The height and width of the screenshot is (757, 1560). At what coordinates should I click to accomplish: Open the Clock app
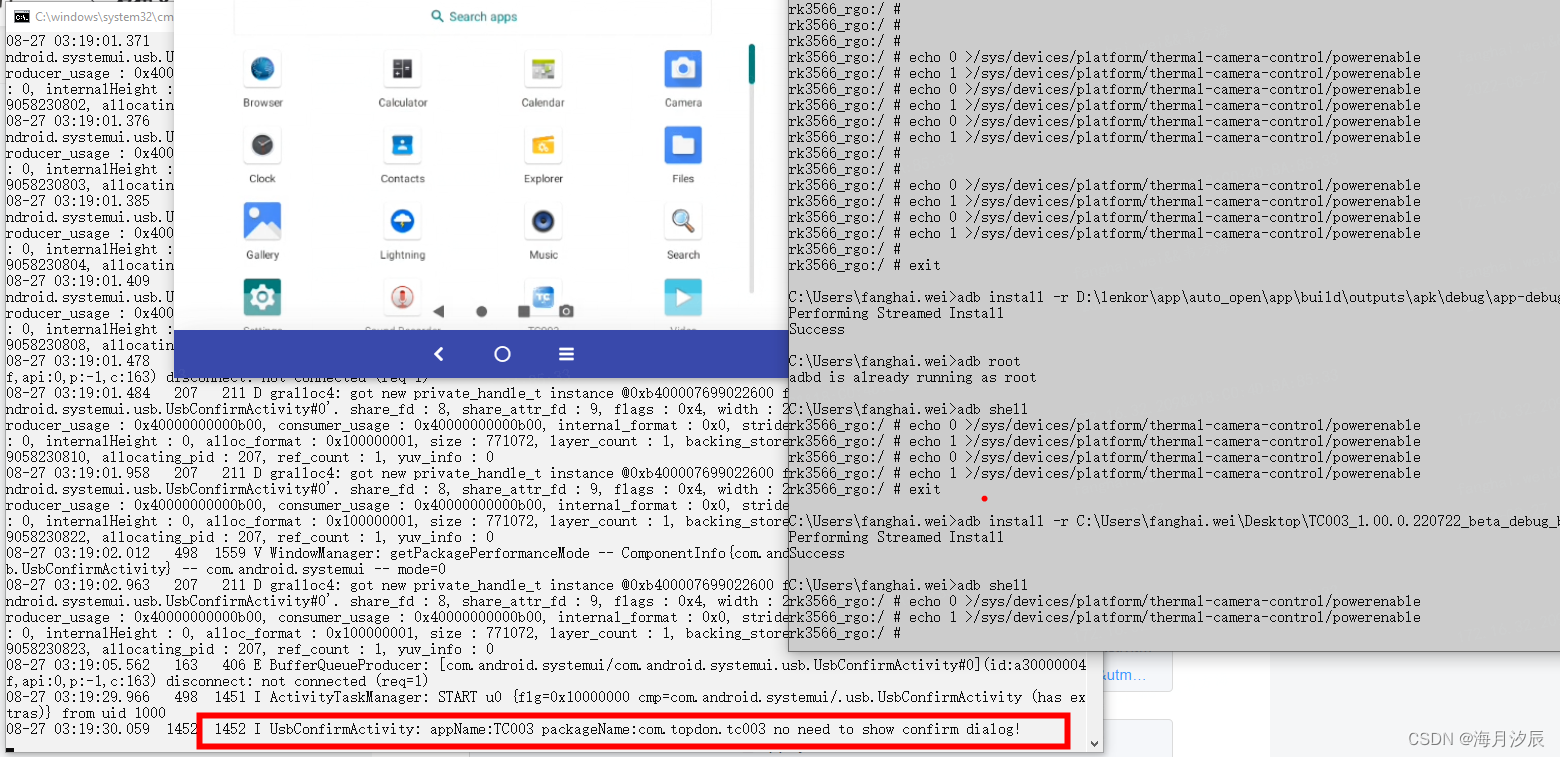click(x=262, y=146)
